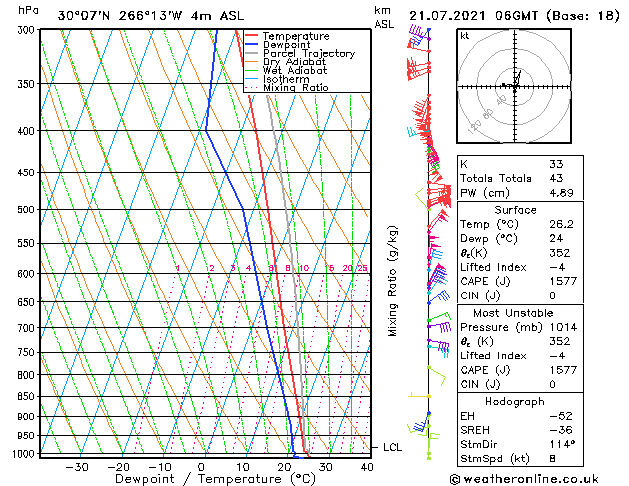Click the '850' pressure level label
629x486 pixels.
pyautogui.click(x=28, y=397)
